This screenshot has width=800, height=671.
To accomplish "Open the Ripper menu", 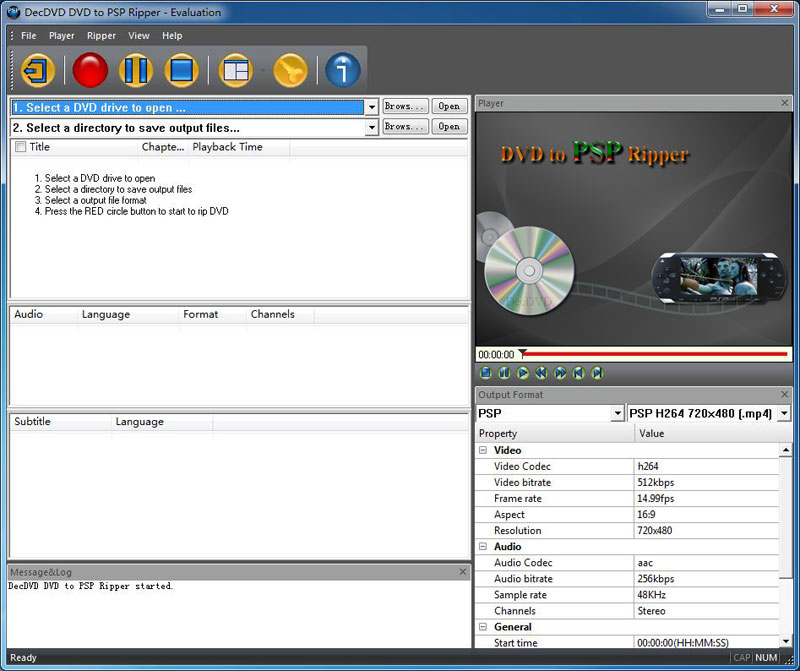I will [x=101, y=36].
